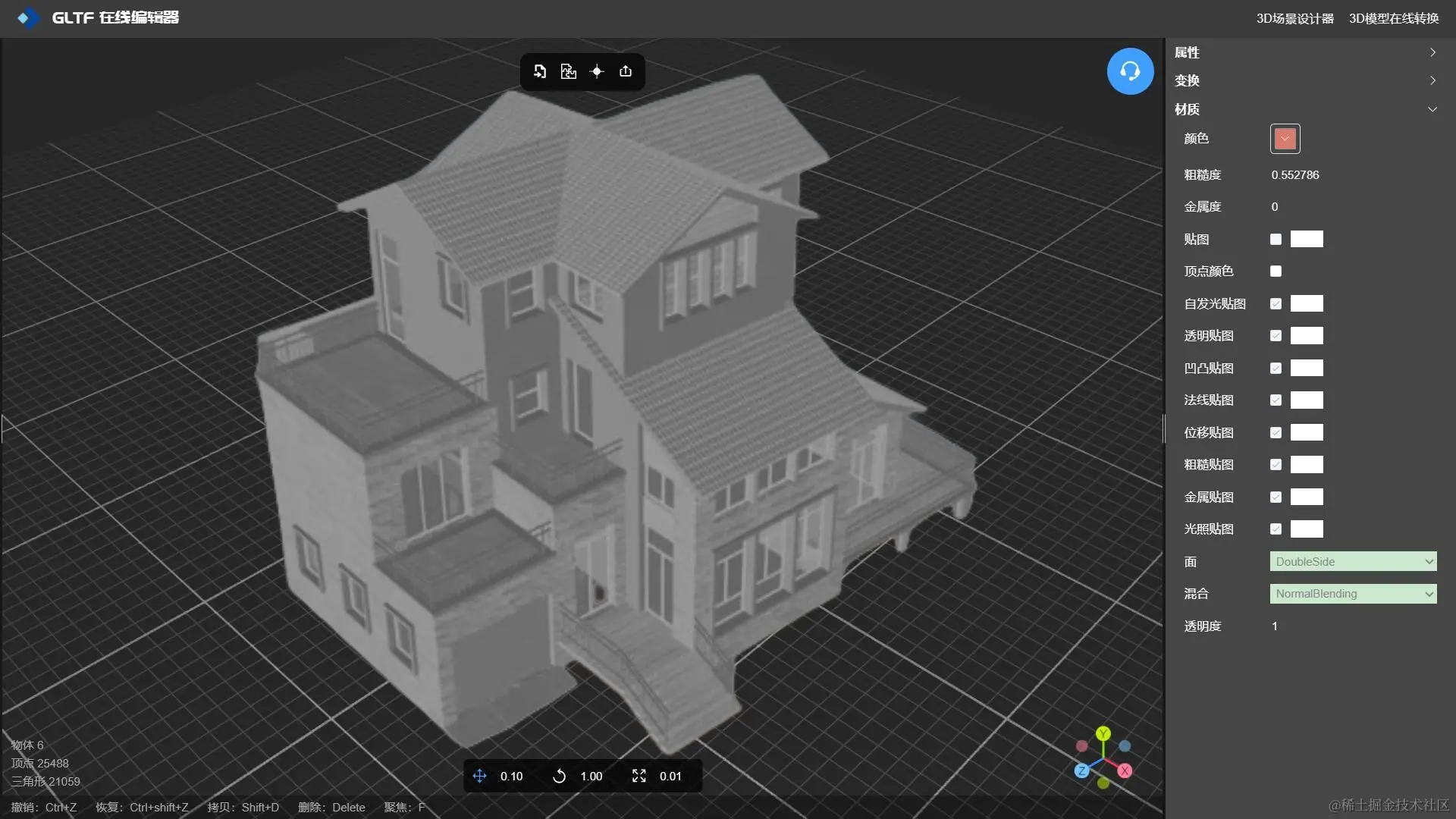Uncheck the 法线贴图 normal map checkbox
Viewport: 1456px width, 819px height.
coord(1276,400)
